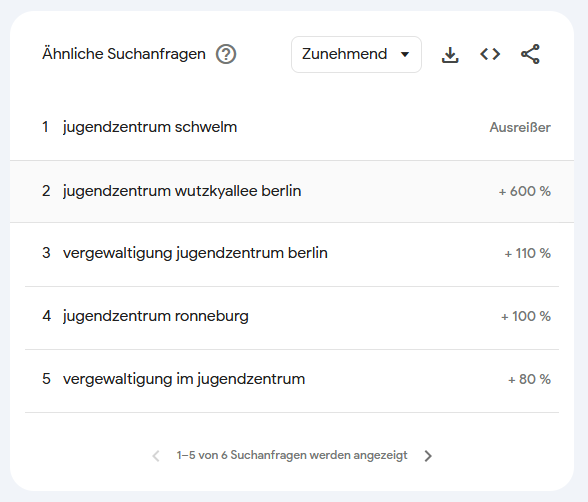
Task: Click the + 600 % growth value
Action: [x=525, y=192]
